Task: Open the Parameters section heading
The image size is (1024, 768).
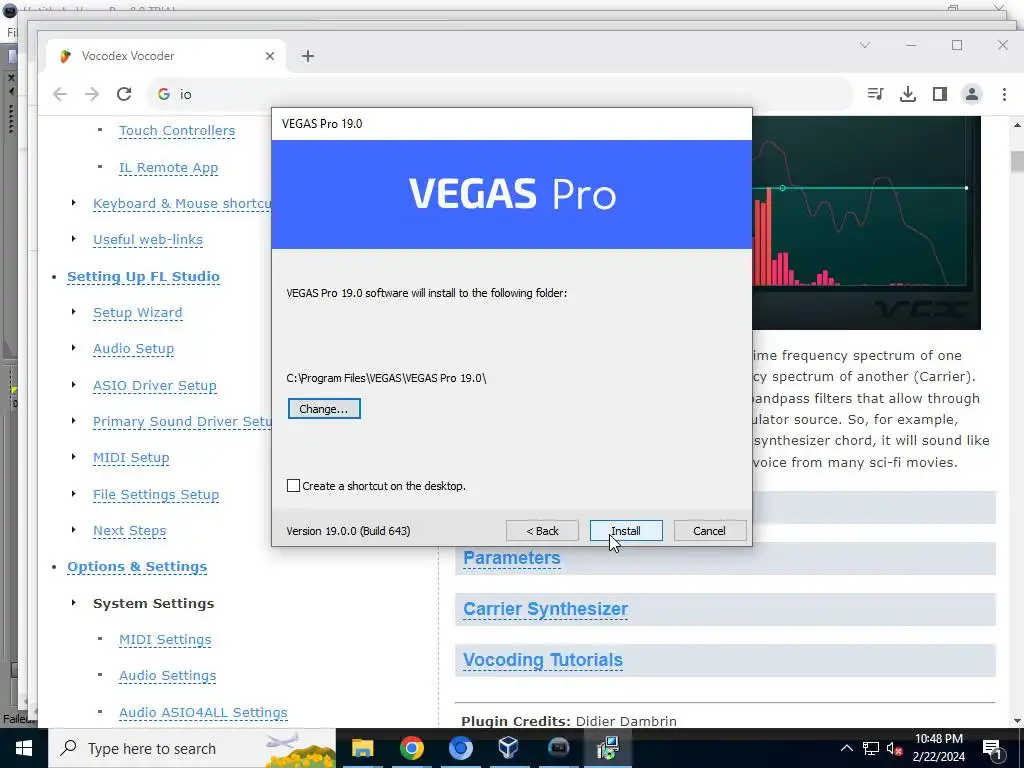Action: pyautogui.click(x=512, y=558)
